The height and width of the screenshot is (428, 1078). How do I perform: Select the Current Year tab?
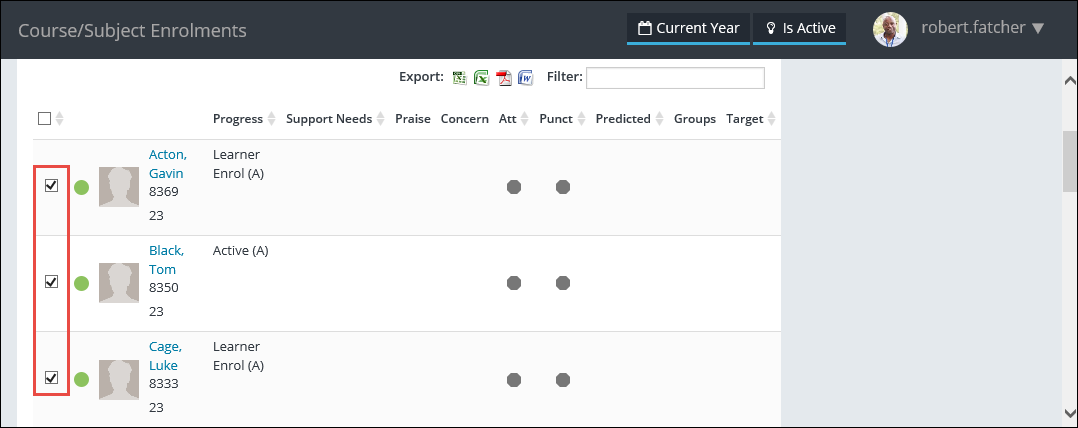[688, 29]
